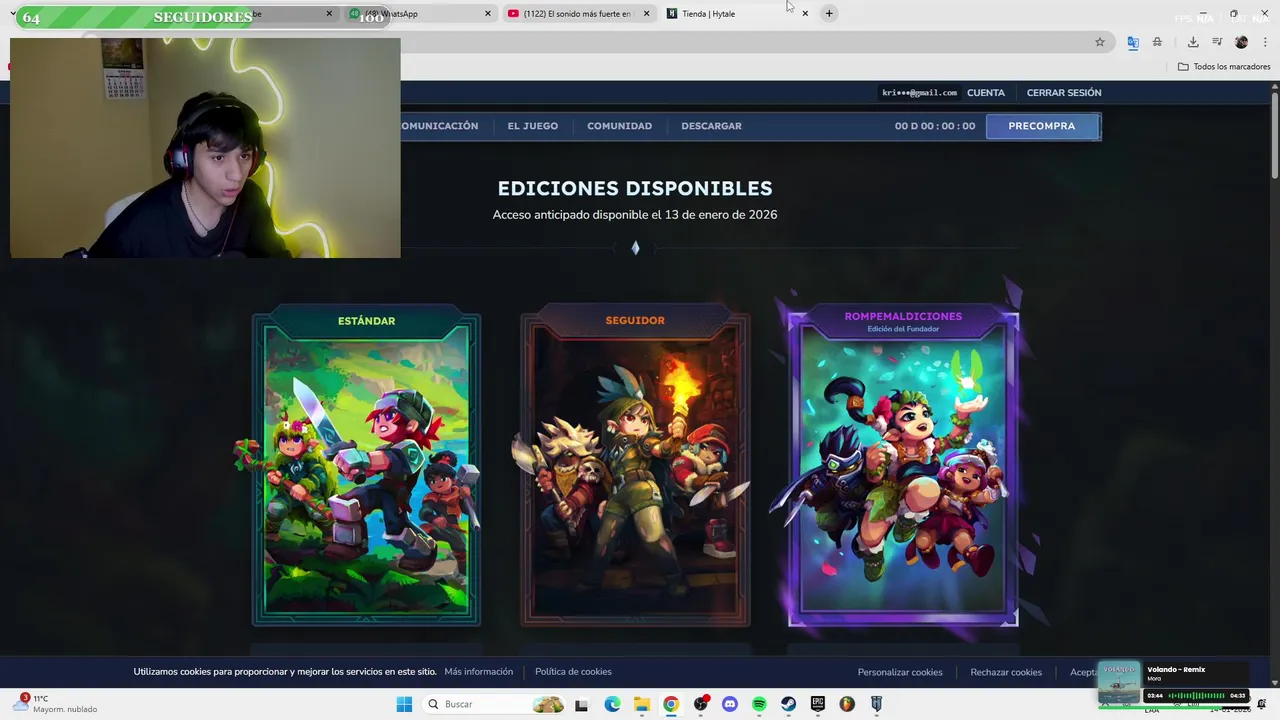Open the Comunidad menu
1280x720 pixels.
[619, 126]
